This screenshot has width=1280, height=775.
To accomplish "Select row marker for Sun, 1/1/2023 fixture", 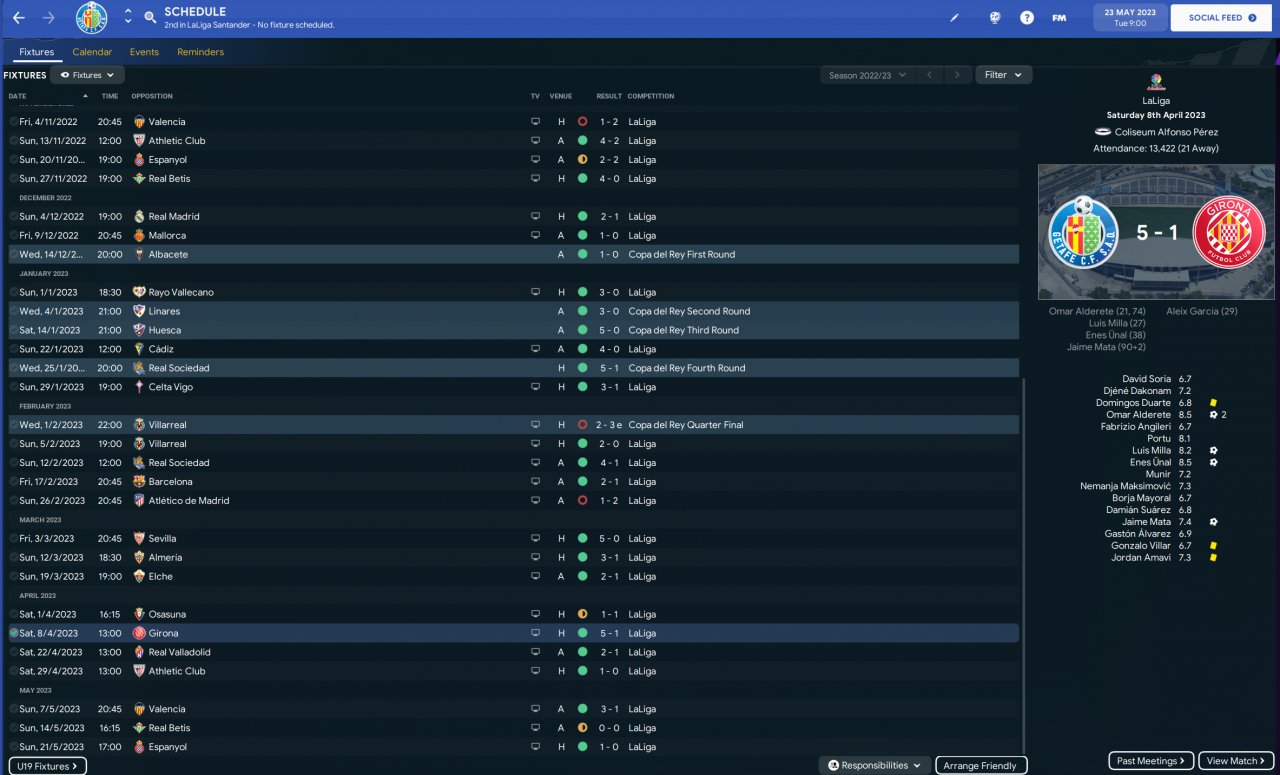I will click(13, 292).
